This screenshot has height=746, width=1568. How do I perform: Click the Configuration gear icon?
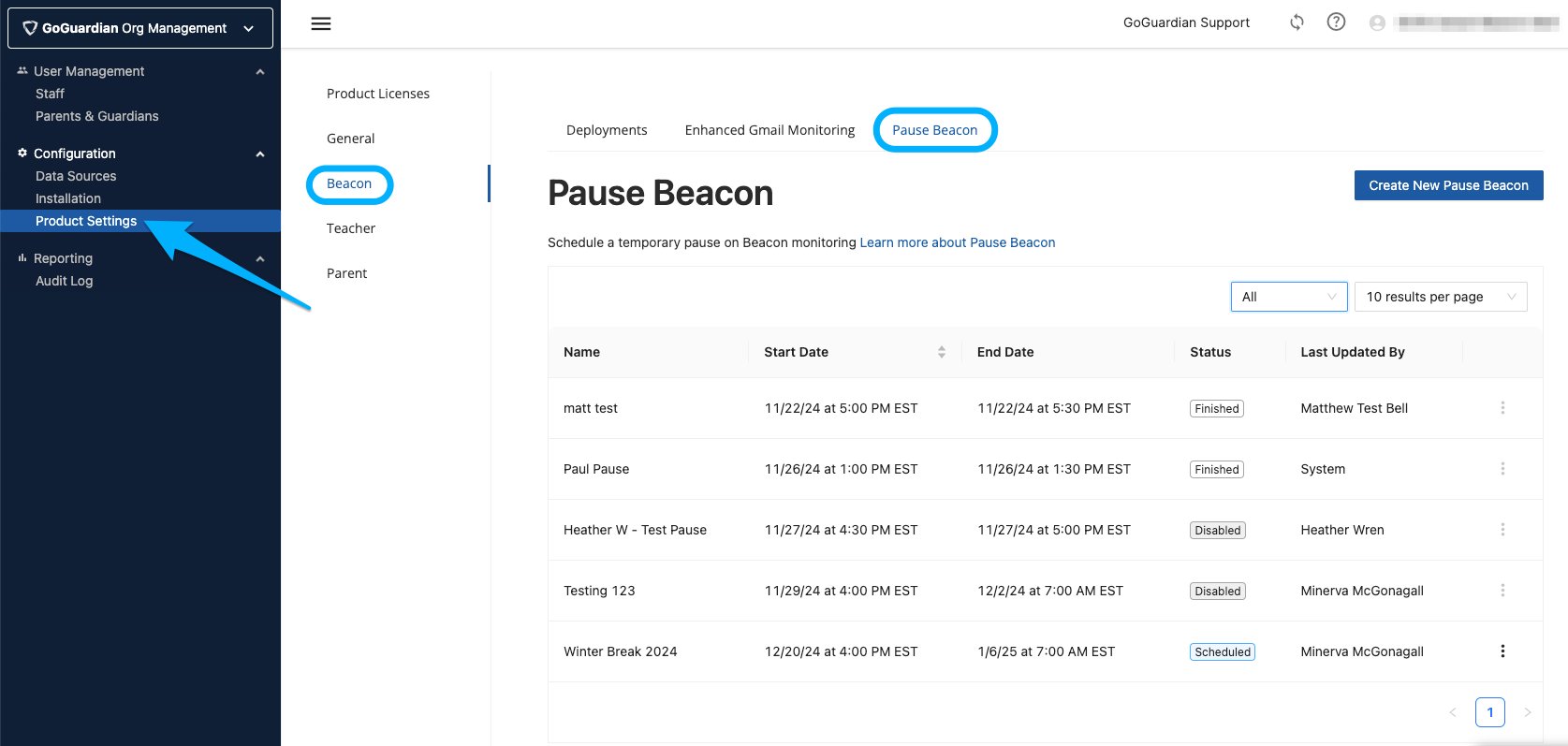[x=22, y=153]
